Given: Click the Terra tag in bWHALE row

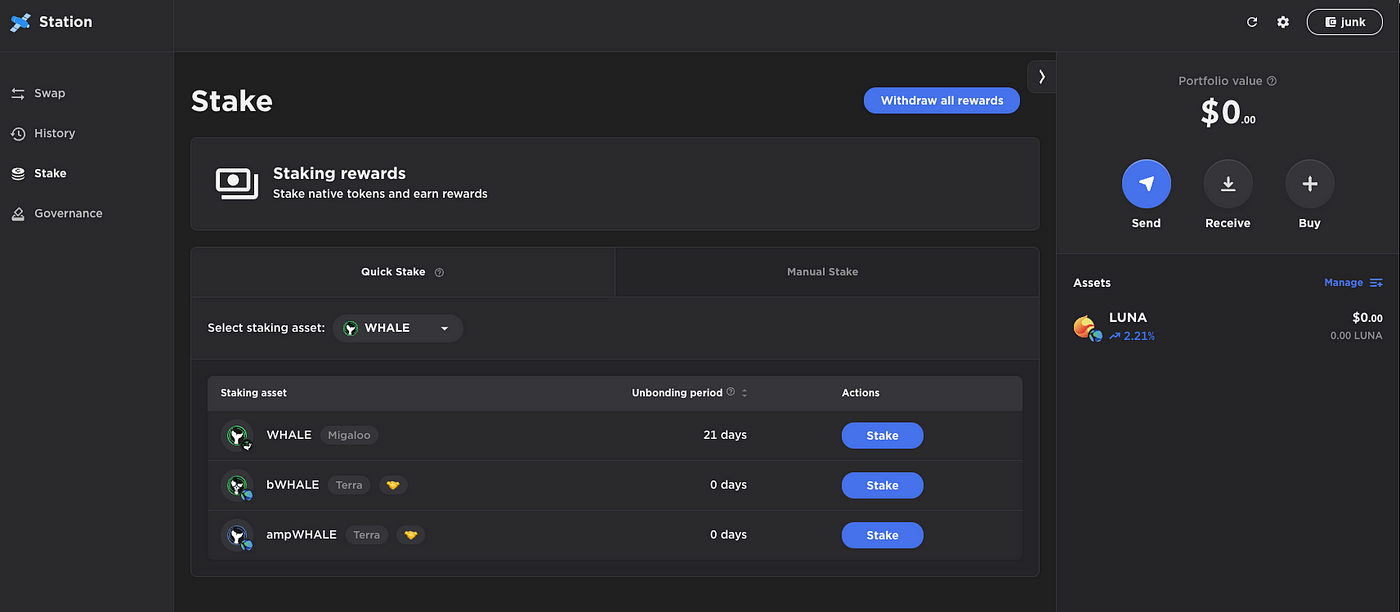Looking at the screenshot, I should tap(349, 485).
